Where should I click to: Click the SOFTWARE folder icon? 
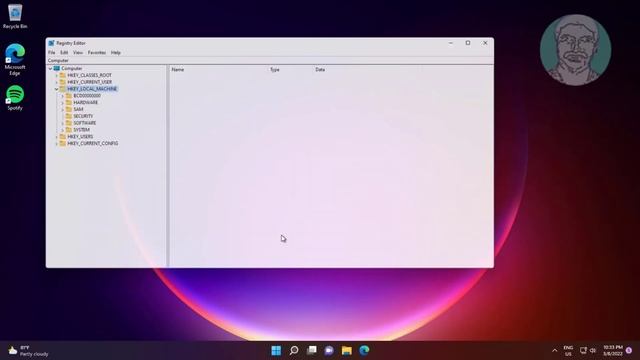pyautogui.click(x=69, y=123)
